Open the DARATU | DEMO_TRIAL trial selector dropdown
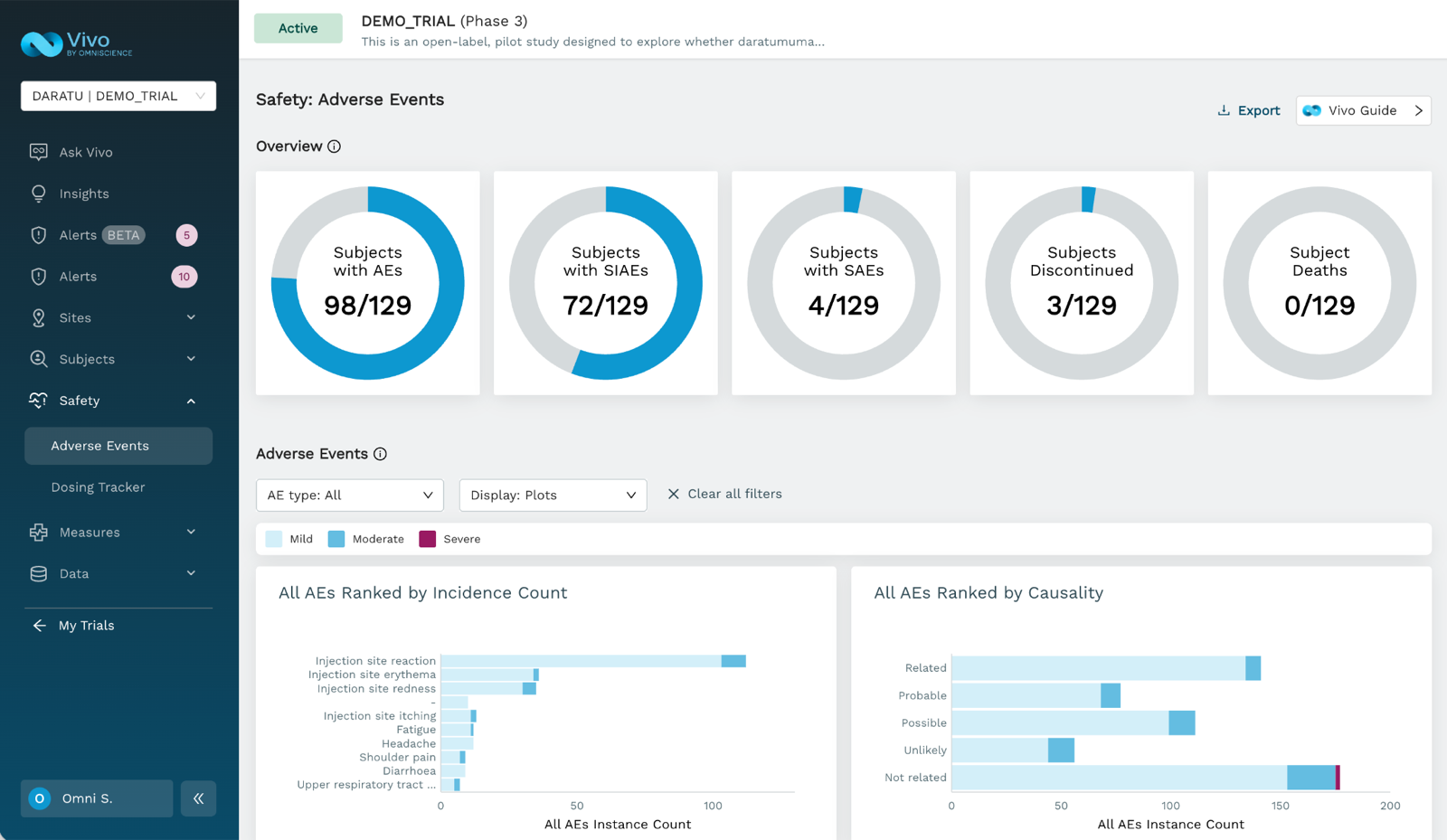Image resolution: width=1447 pixels, height=840 pixels. click(118, 96)
